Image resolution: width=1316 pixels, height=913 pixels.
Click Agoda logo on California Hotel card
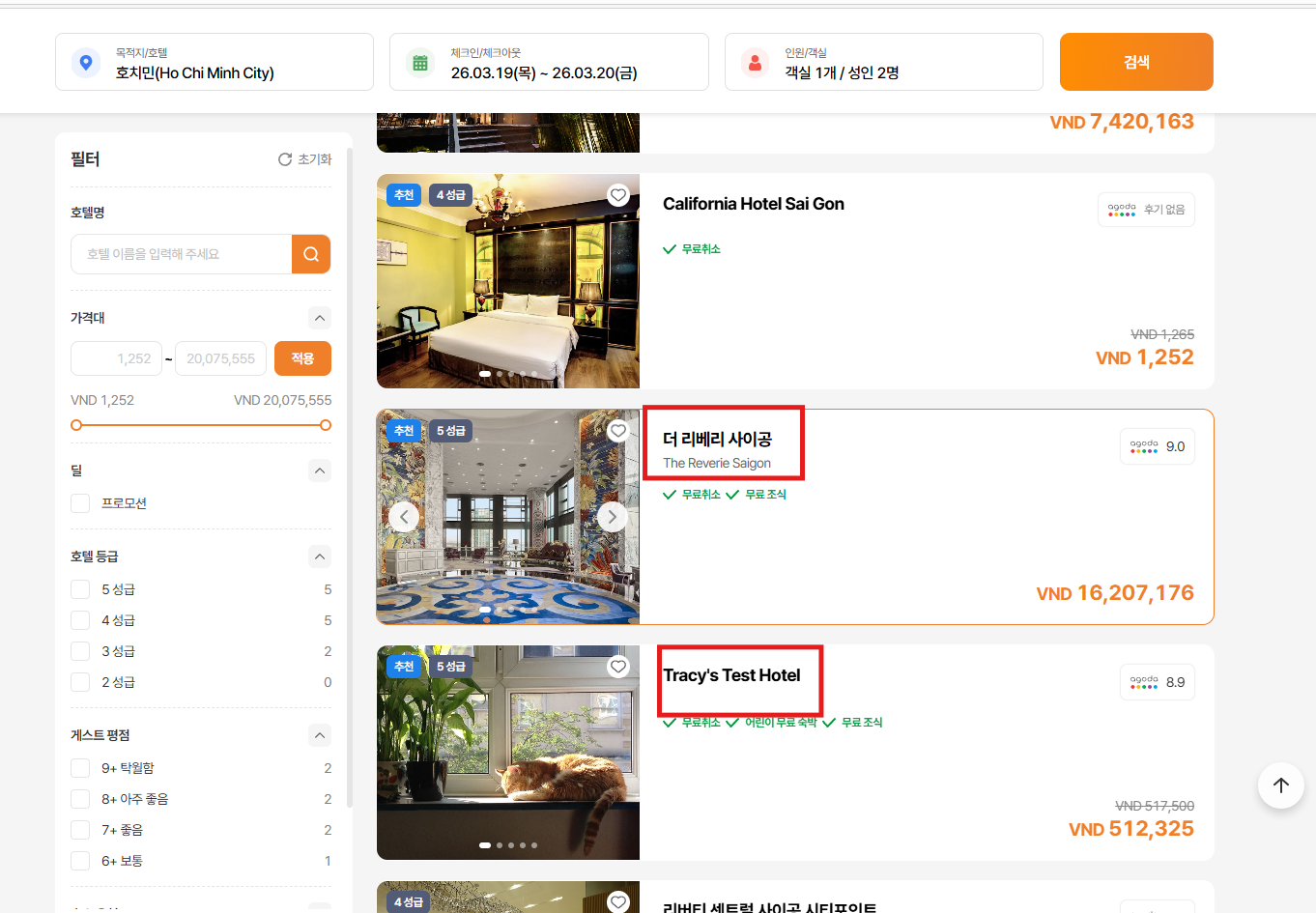pyautogui.click(x=1122, y=210)
